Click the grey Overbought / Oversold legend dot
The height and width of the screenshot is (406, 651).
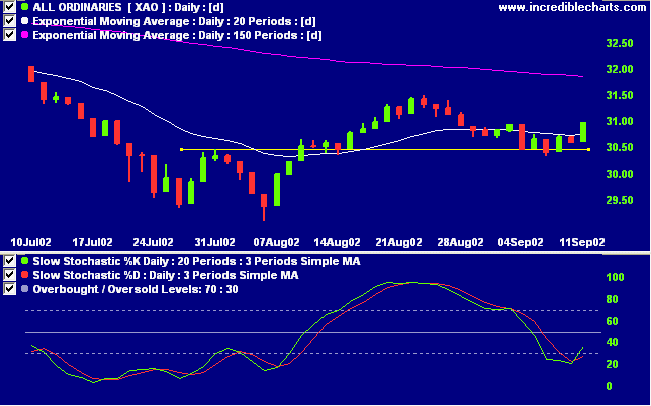tap(24, 289)
